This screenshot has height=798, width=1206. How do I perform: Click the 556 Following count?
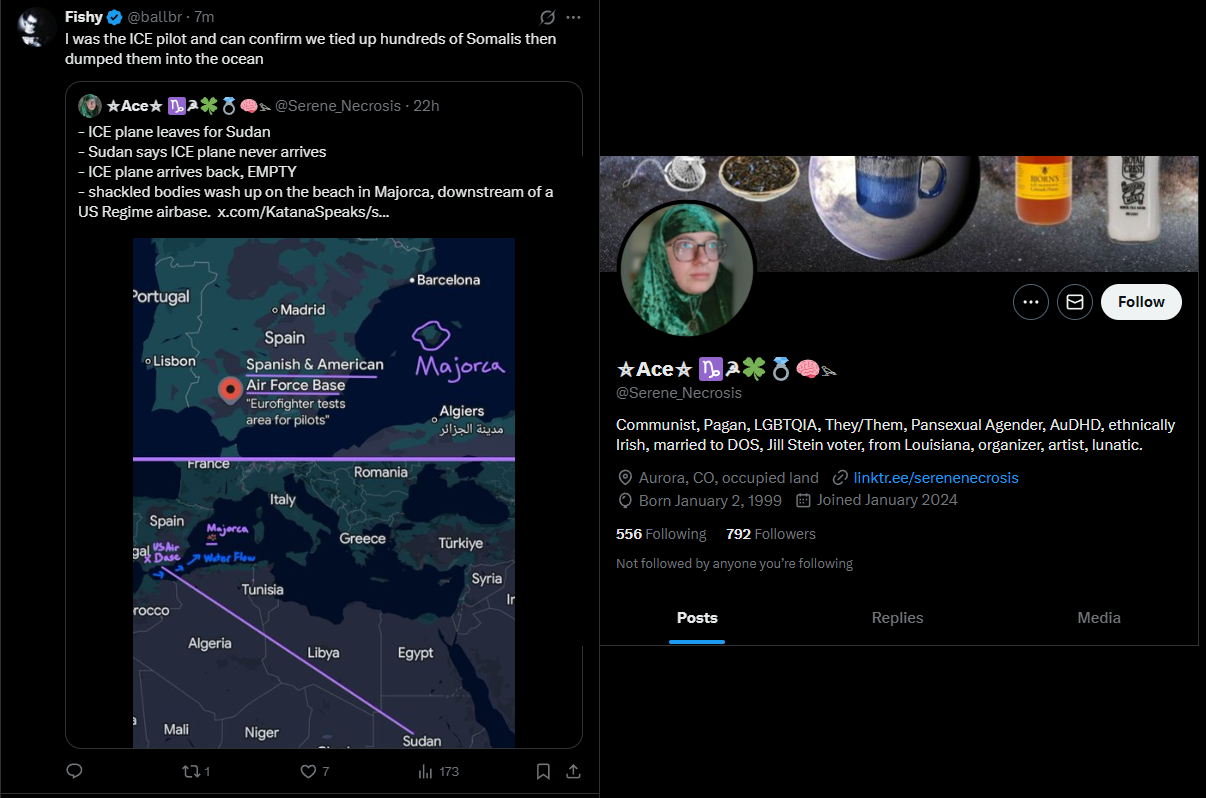(x=661, y=534)
